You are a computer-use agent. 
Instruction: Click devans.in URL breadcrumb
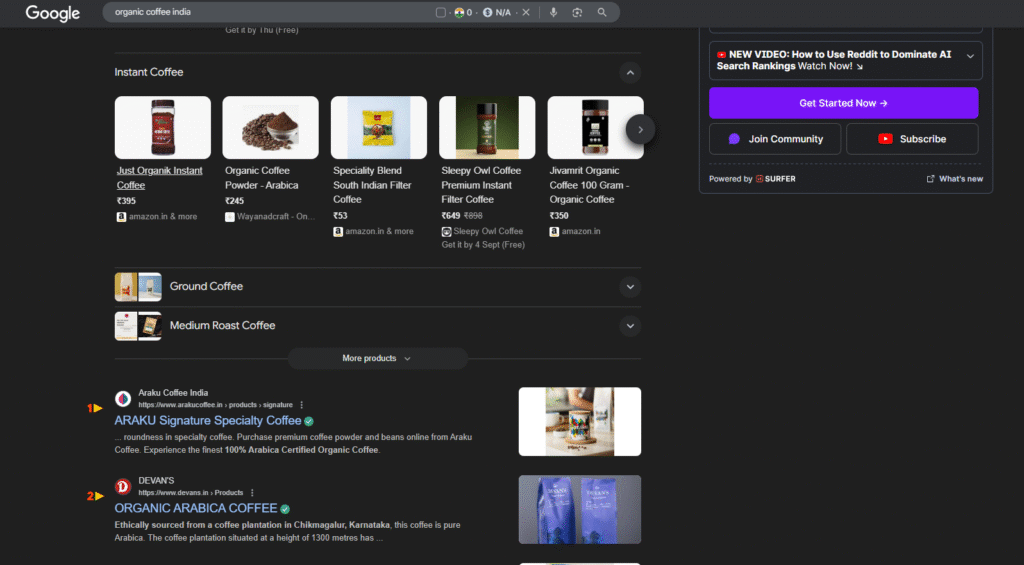point(191,492)
